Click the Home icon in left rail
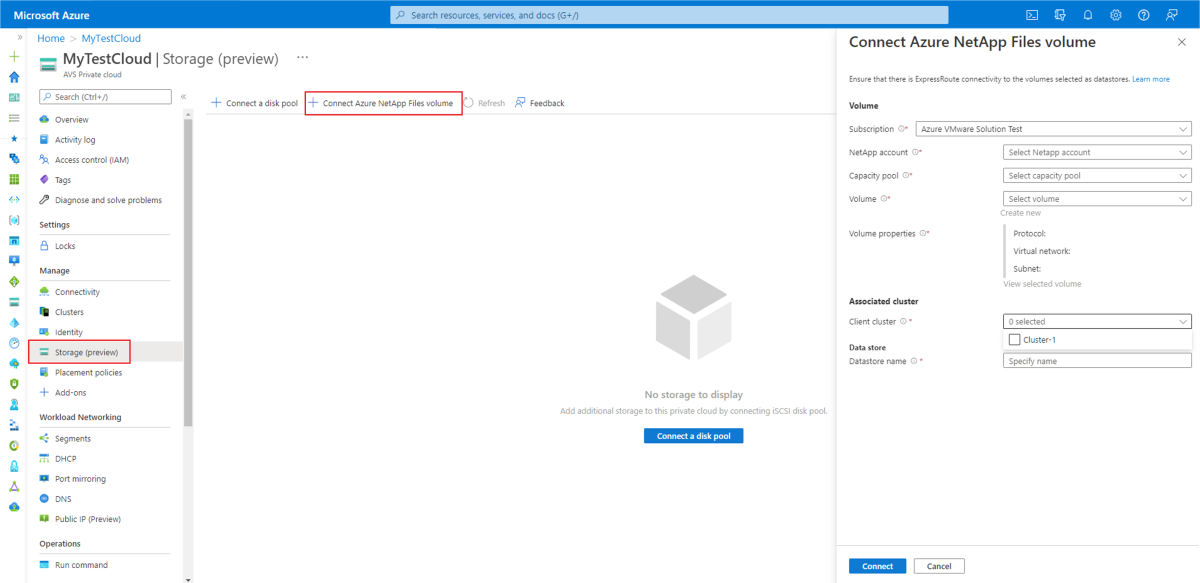The height and width of the screenshot is (583, 1200). point(14,77)
